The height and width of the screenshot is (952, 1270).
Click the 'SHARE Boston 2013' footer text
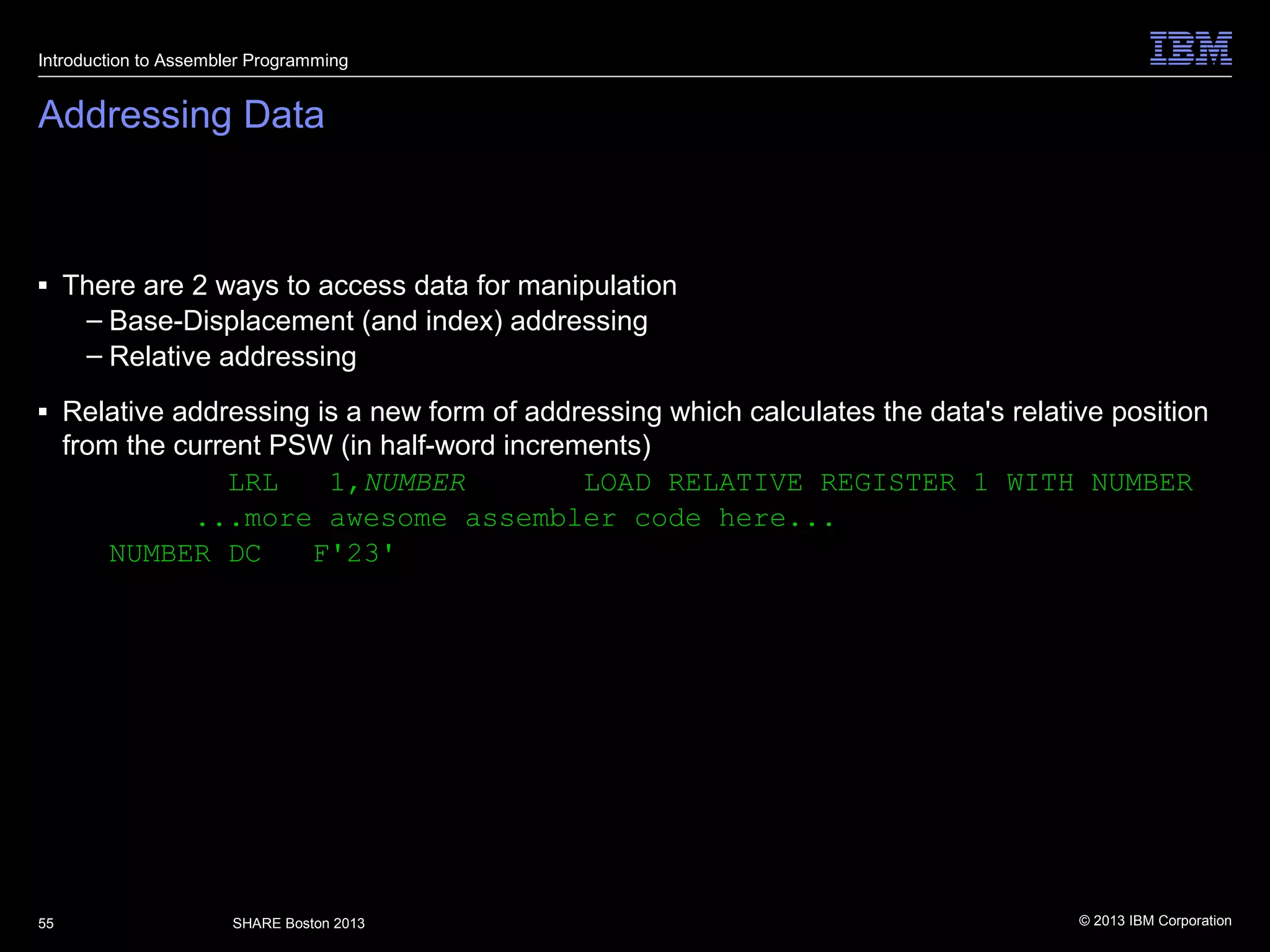point(298,923)
